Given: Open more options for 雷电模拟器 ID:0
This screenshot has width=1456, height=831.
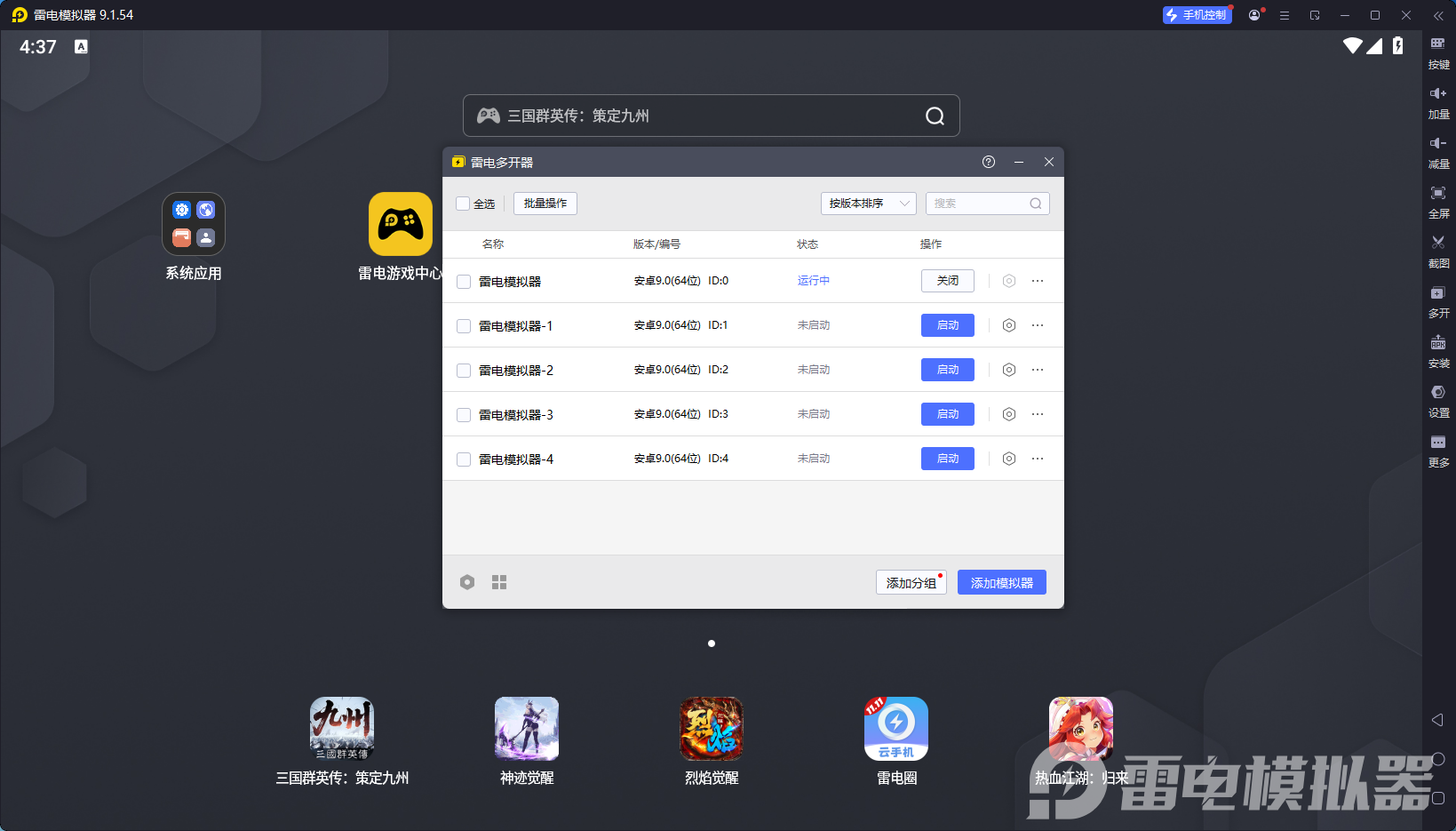Looking at the screenshot, I should coord(1038,281).
